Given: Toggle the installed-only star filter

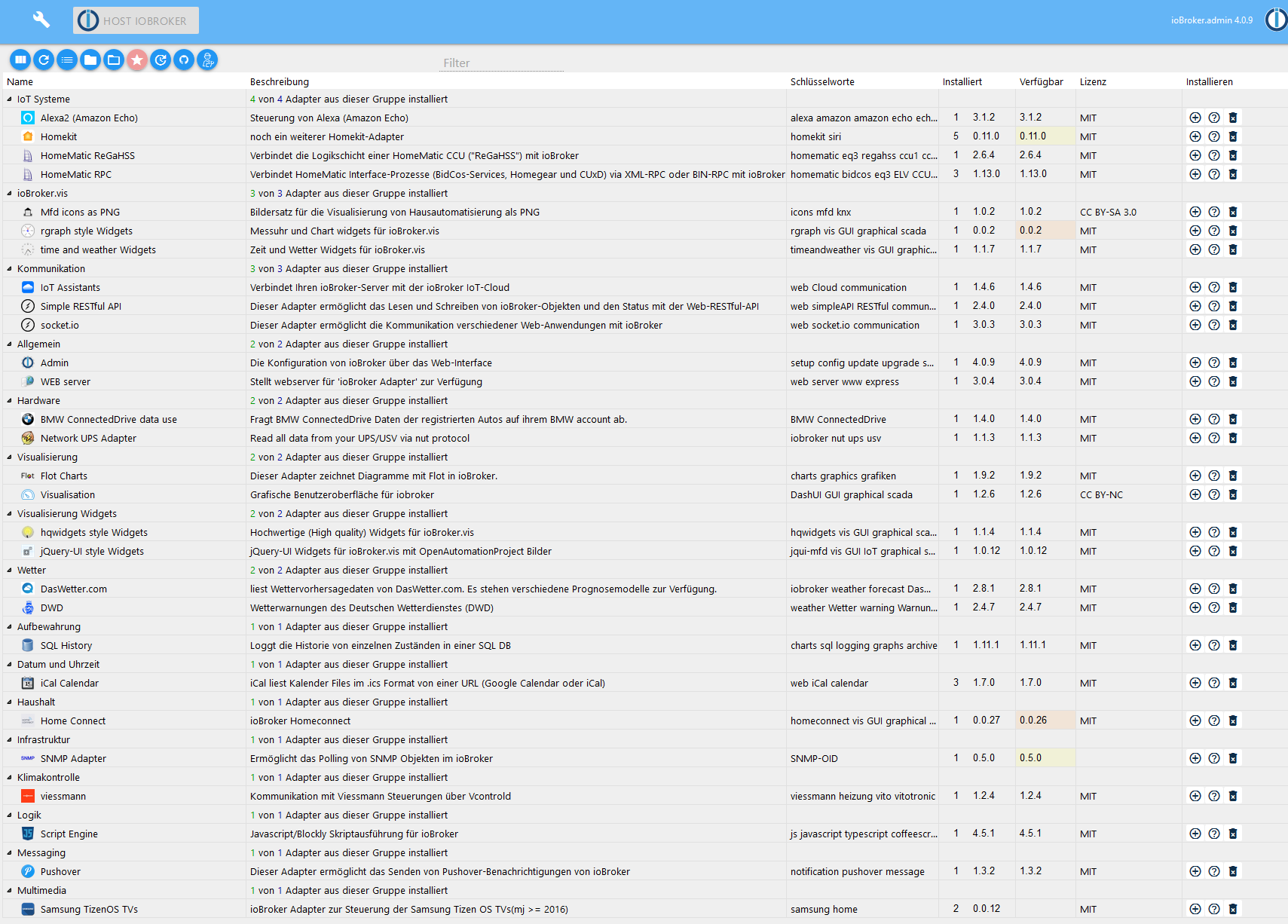Looking at the screenshot, I should [137, 60].
